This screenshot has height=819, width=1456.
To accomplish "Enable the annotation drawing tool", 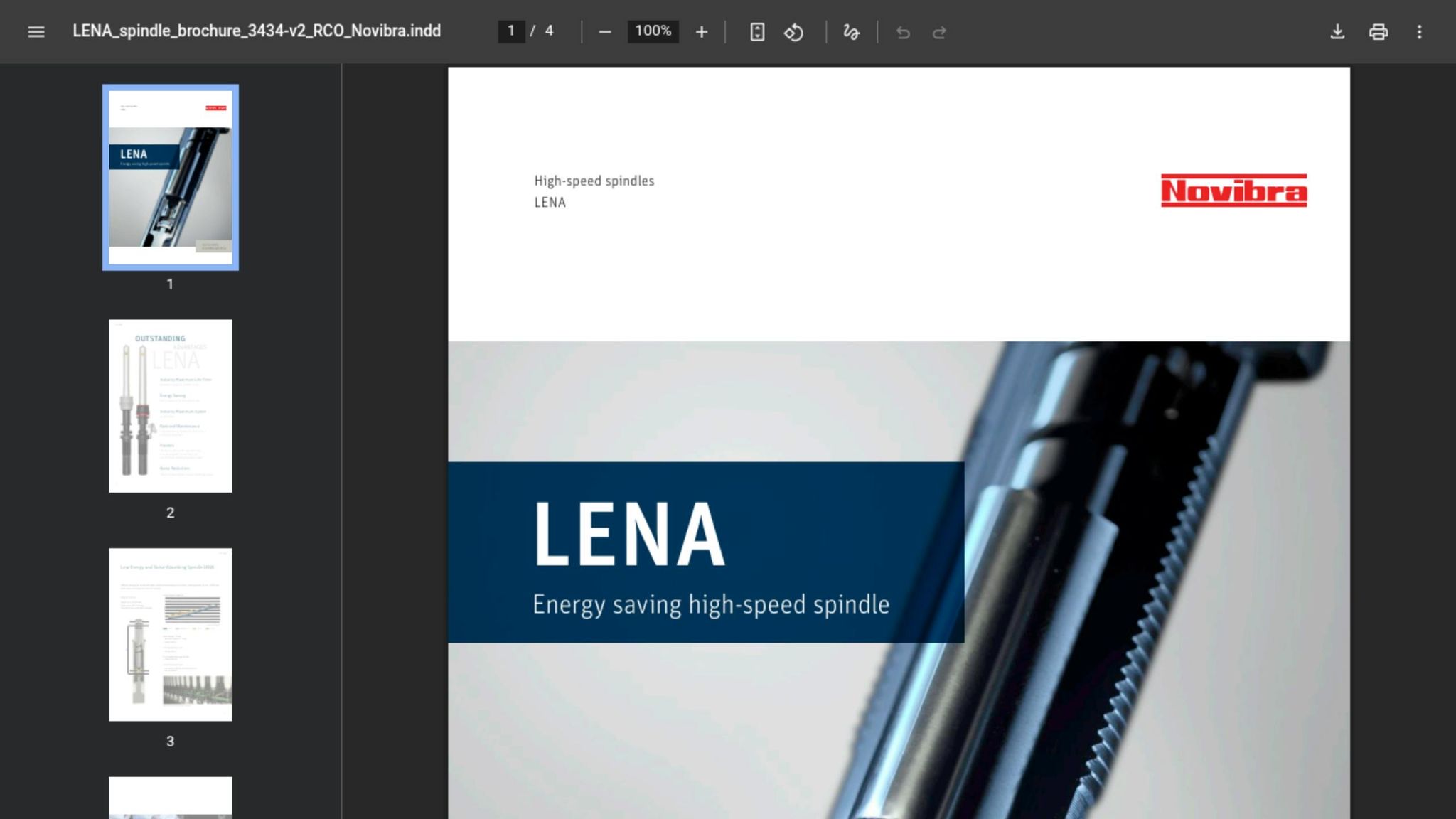I will click(851, 31).
